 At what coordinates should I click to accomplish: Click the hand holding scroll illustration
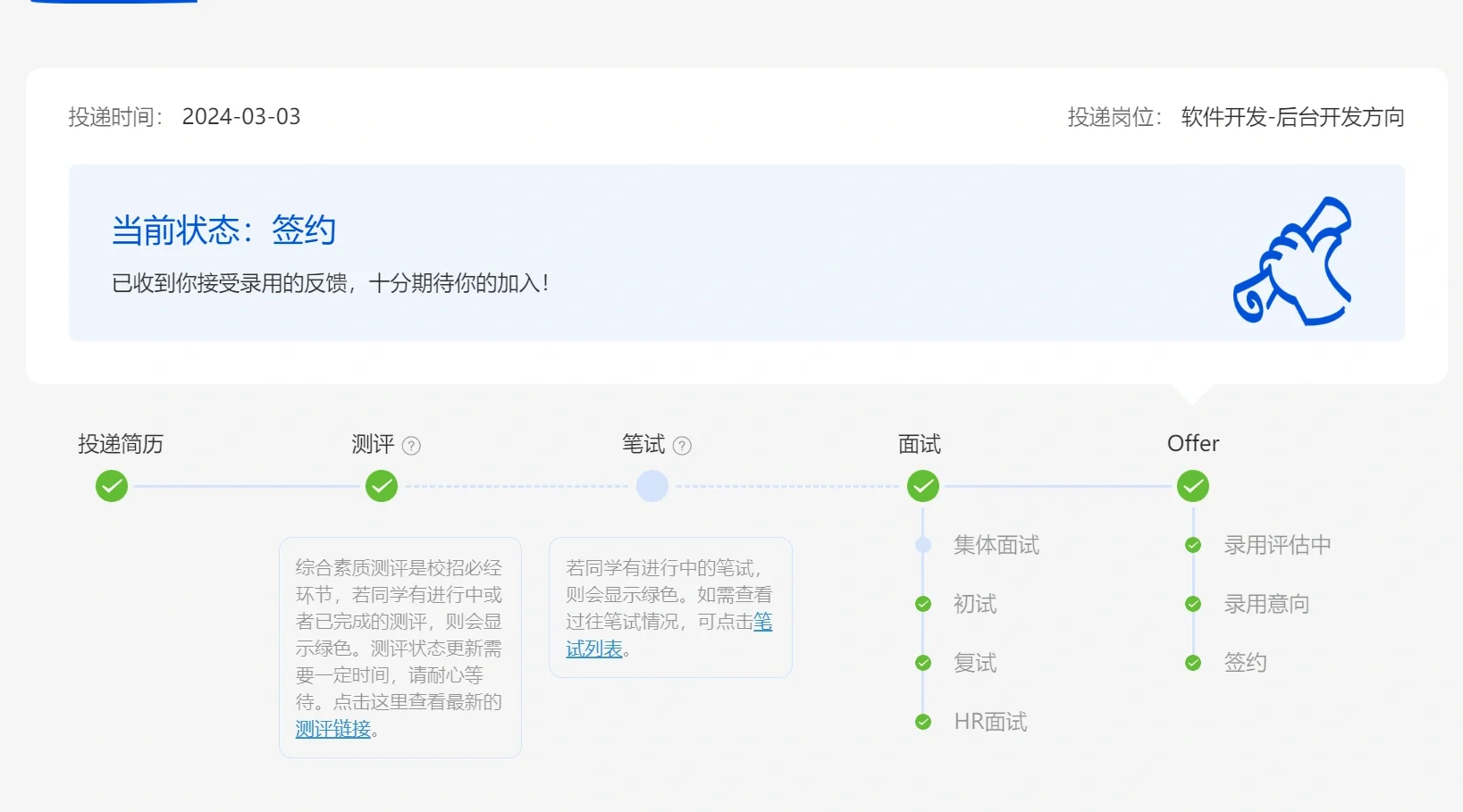tap(1293, 261)
